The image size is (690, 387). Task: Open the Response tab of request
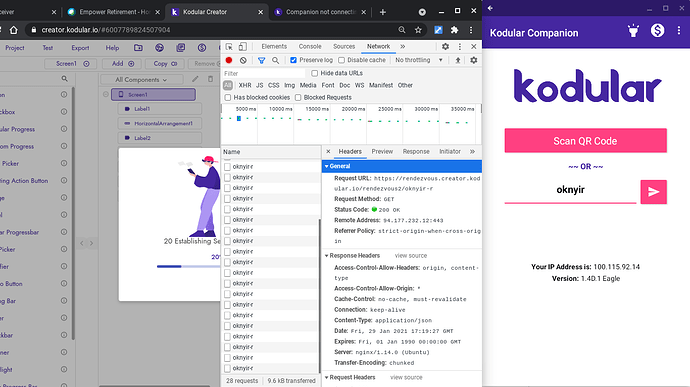(416, 151)
